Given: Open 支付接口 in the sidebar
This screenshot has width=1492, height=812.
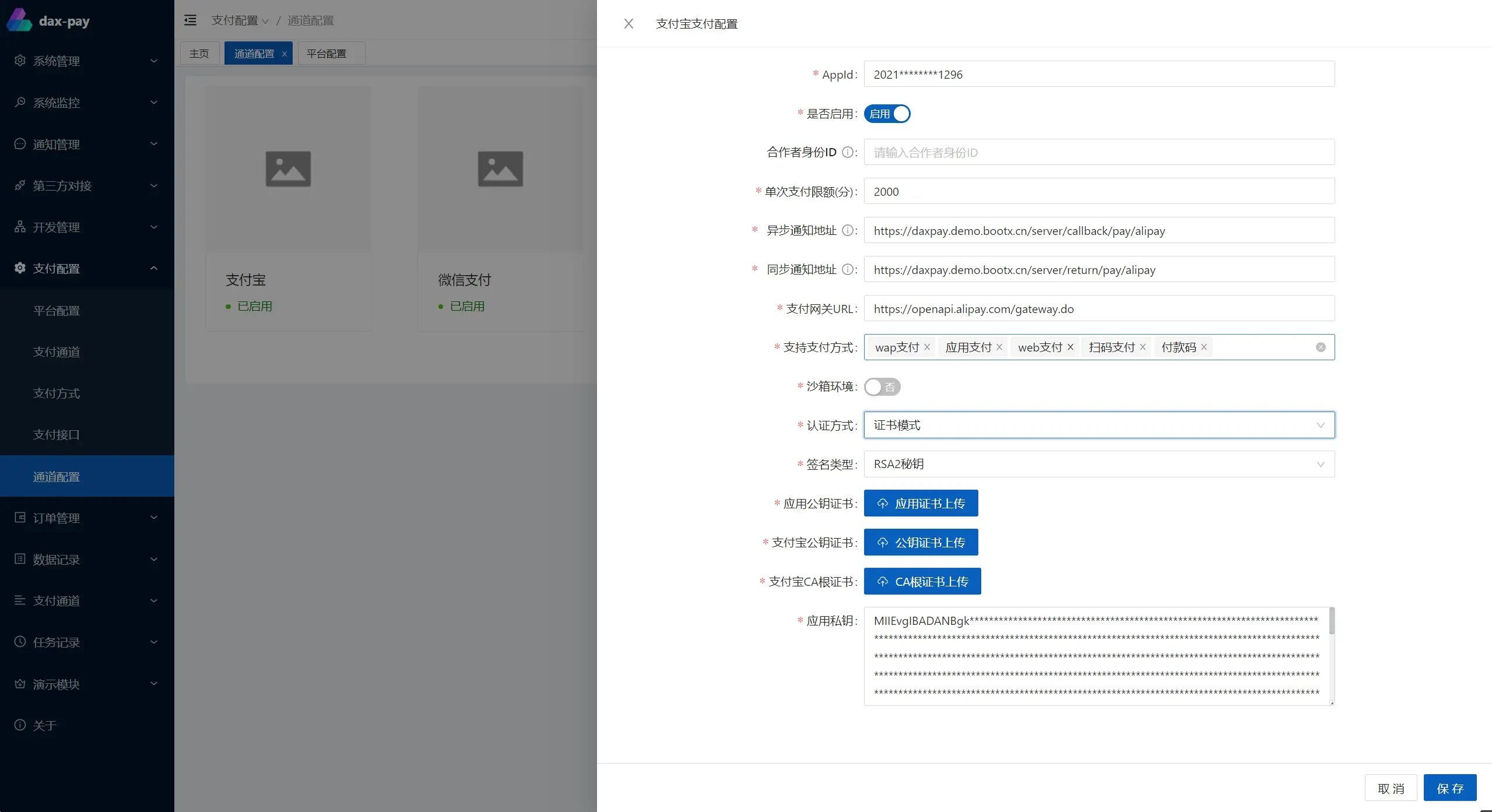Looking at the screenshot, I should [x=87, y=435].
